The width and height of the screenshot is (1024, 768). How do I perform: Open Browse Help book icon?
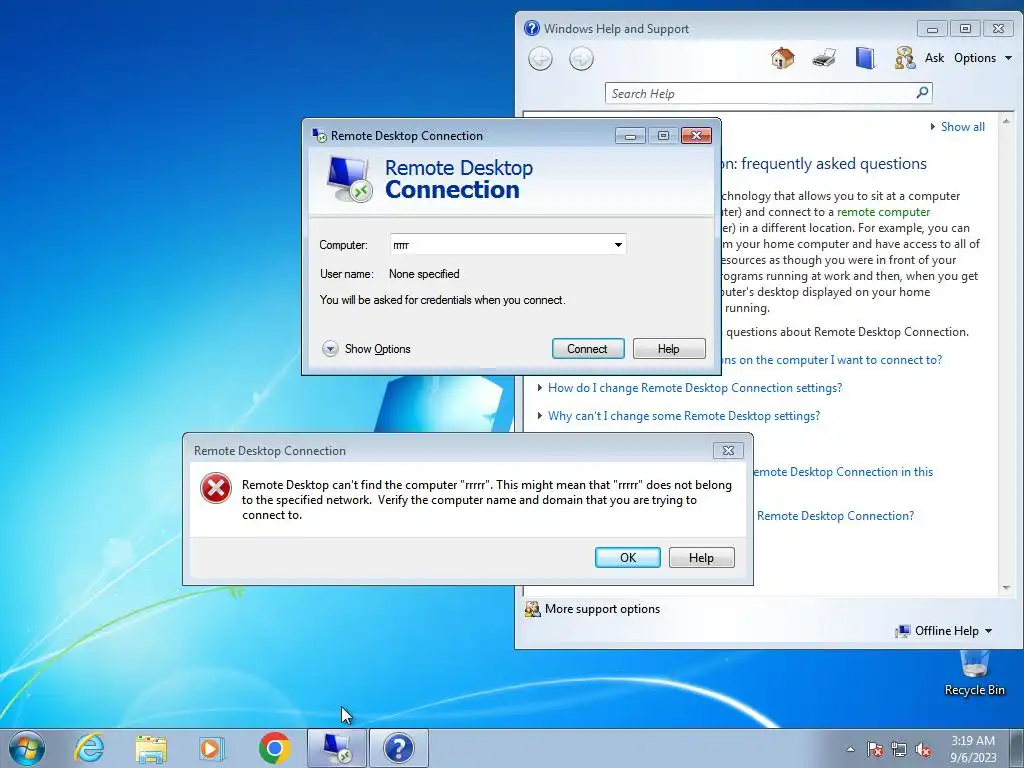[865, 58]
